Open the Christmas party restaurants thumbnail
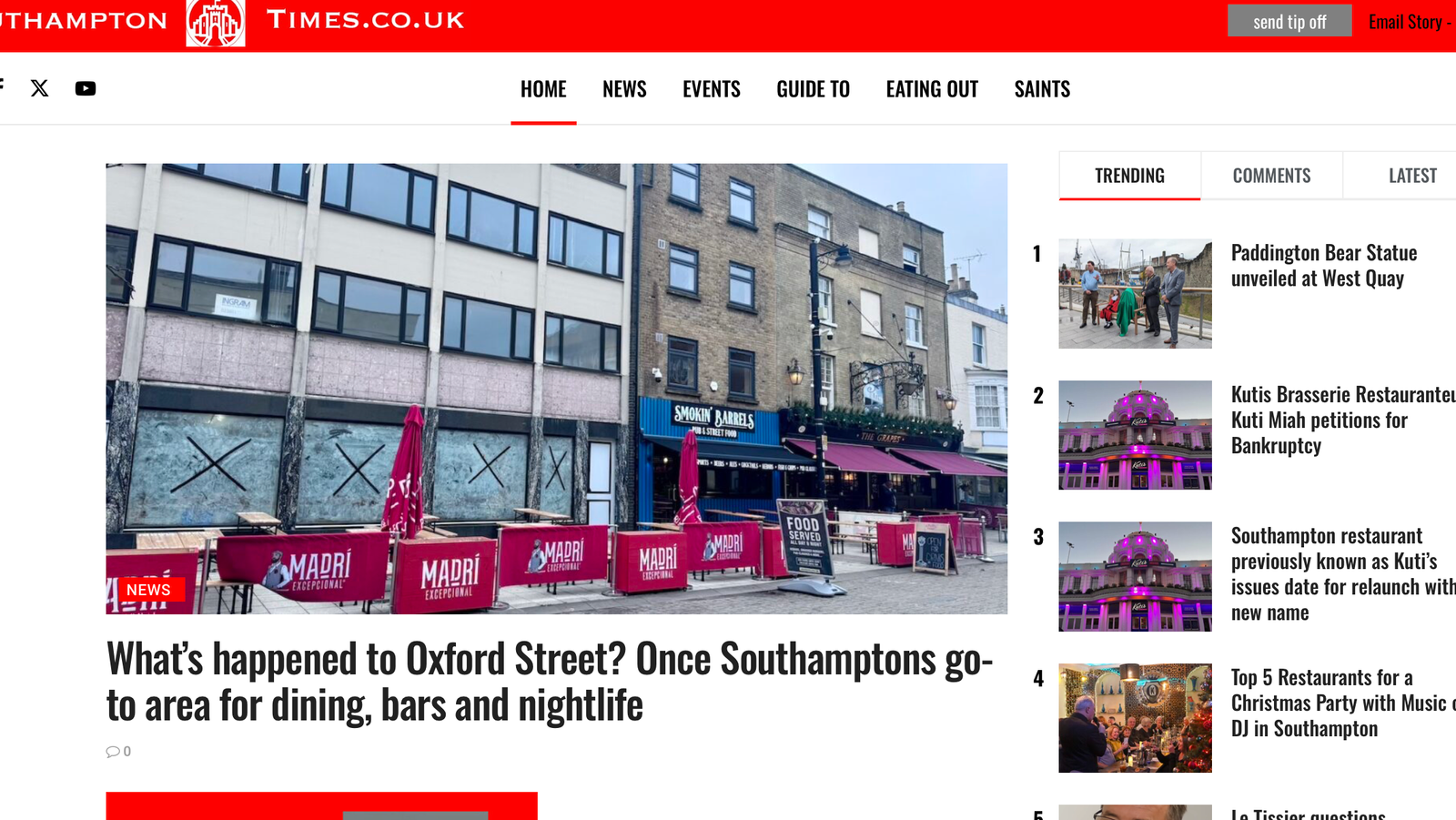This screenshot has width=1456, height=820. tap(1135, 718)
